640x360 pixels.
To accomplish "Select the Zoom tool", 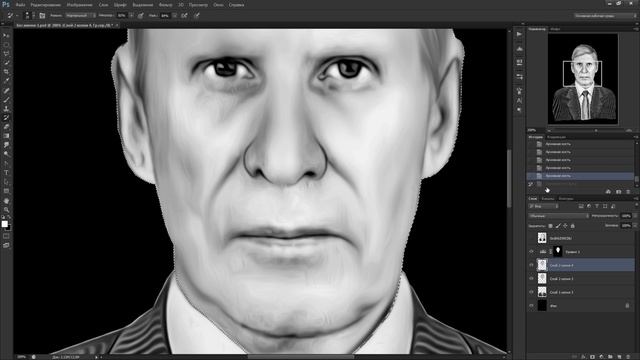I will 6,210.
